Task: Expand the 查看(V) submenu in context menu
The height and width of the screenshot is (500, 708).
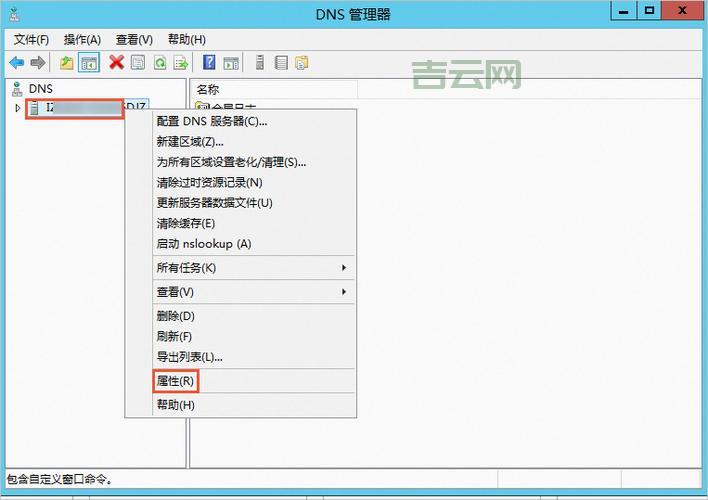Action: (x=254, y=292)
